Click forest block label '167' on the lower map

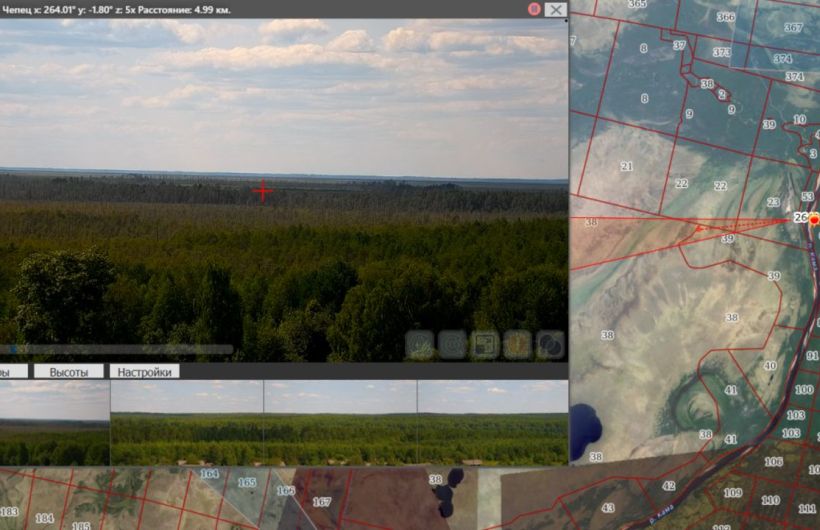click(322, 502)
